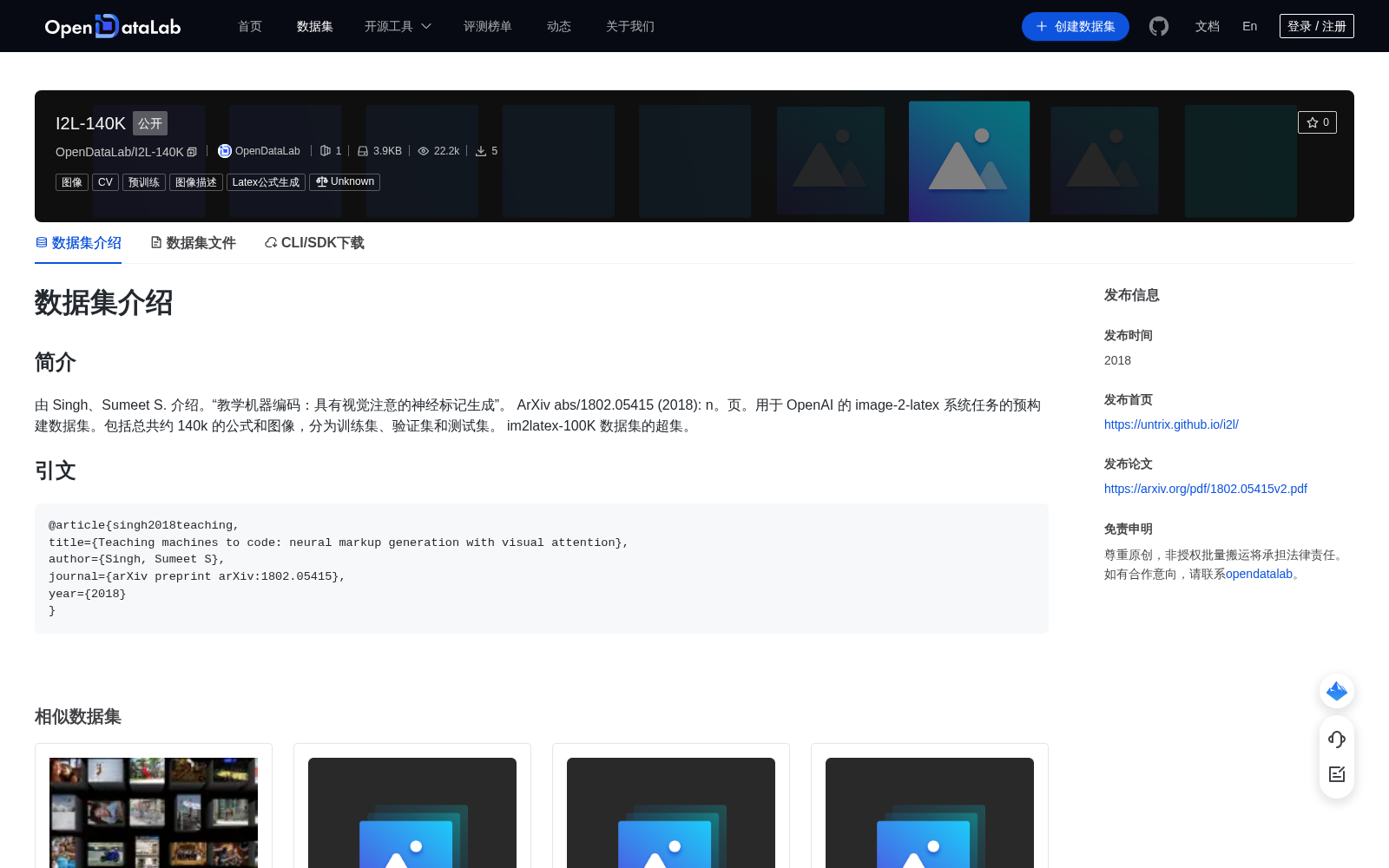Copy the OpenDataLab/I2L-140K path icon
Image resolution: width=1389 pixels, height=868 pixels.
[192, 152]
